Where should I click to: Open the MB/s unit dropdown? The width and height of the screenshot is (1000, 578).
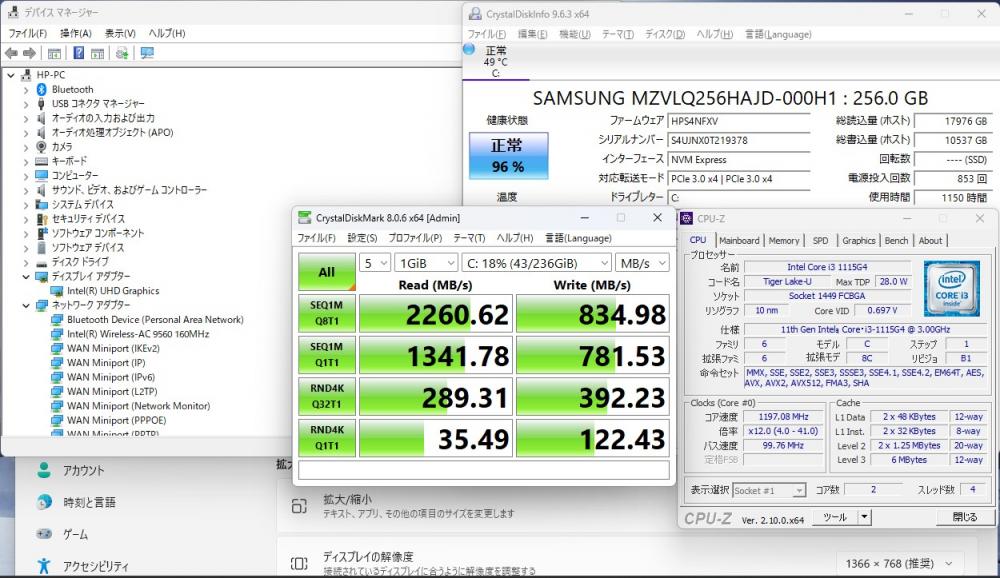pyautogui.click(x=642, y=263)
